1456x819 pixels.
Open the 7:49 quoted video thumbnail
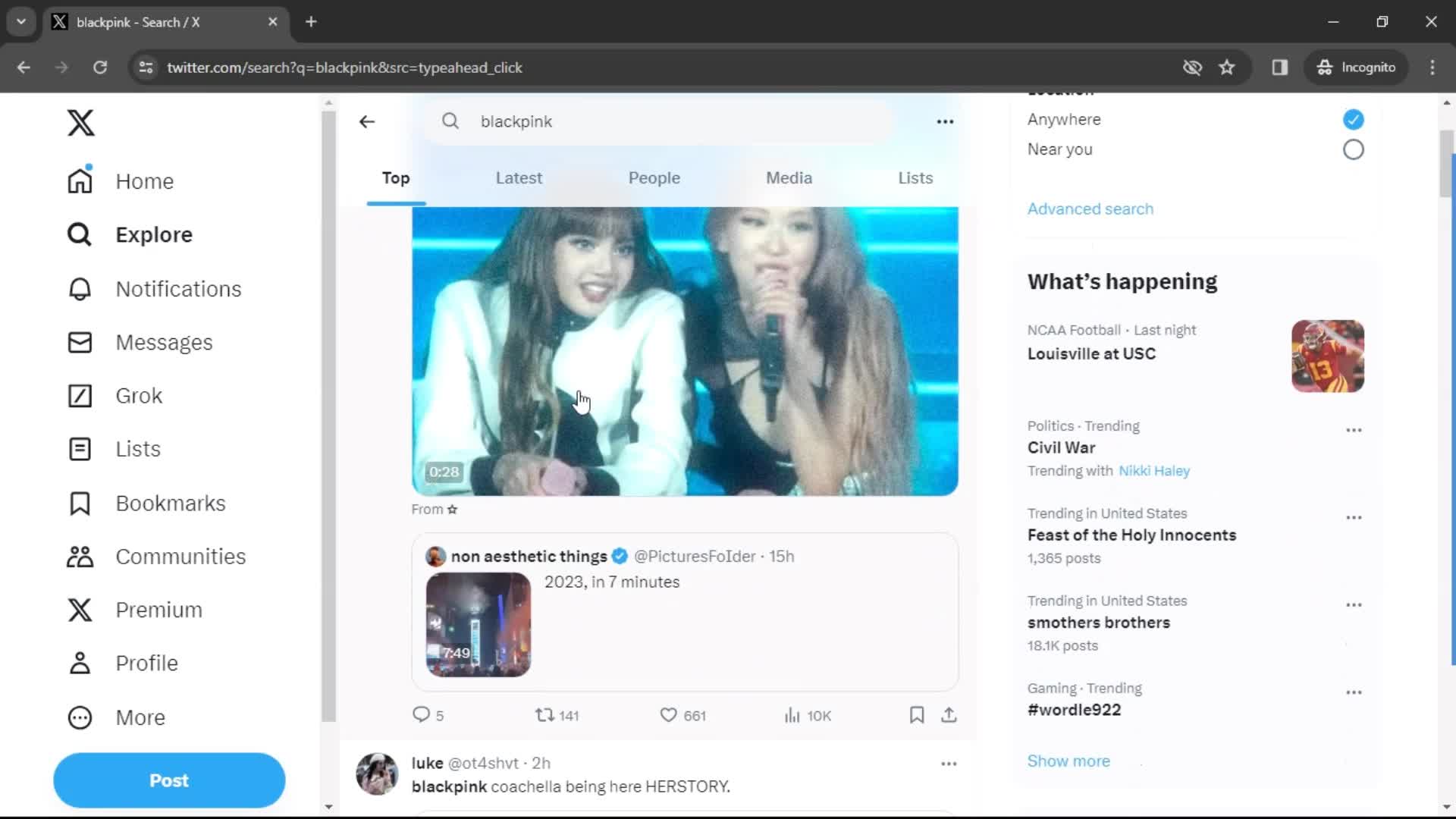coord(479,625)
